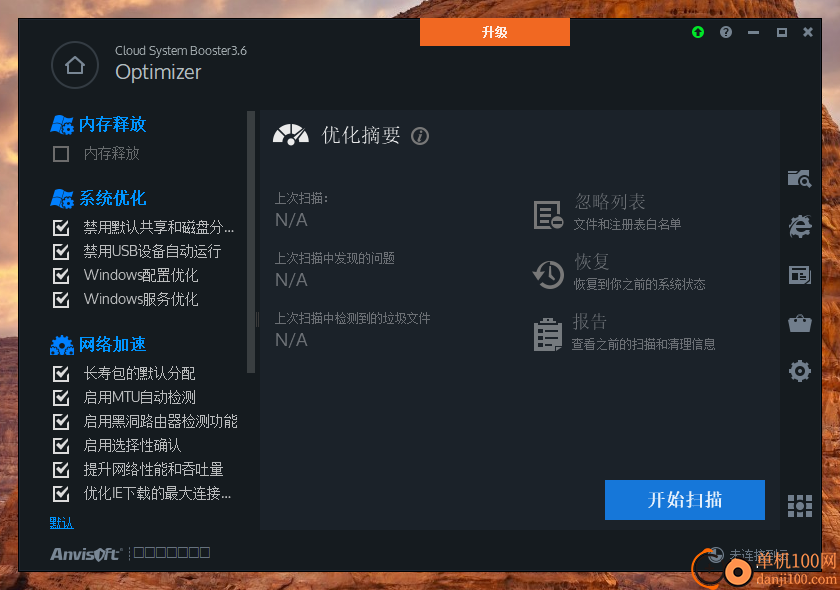Open the help question mark icon
Screen dimensions: 840x590
(726, 32)
